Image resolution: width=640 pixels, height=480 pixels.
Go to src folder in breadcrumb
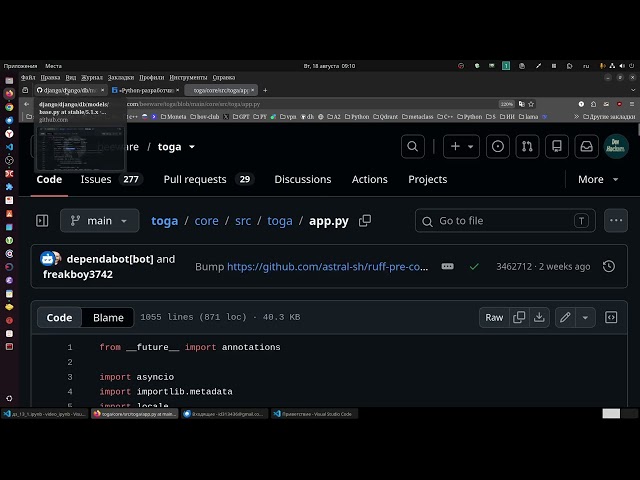click(243, 221)
